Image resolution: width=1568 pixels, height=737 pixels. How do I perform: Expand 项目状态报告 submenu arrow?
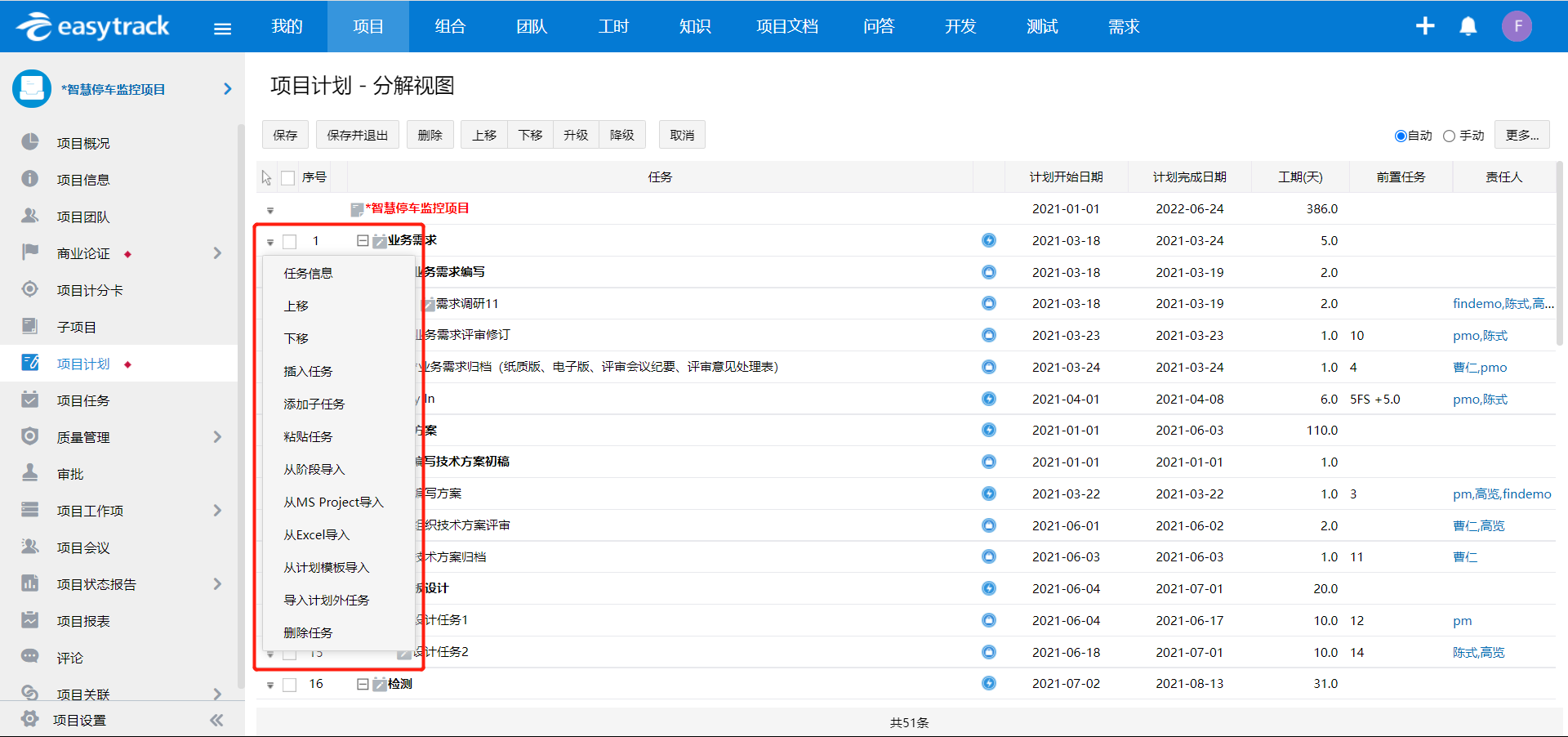pyautogui.click(x=217, y=584)
